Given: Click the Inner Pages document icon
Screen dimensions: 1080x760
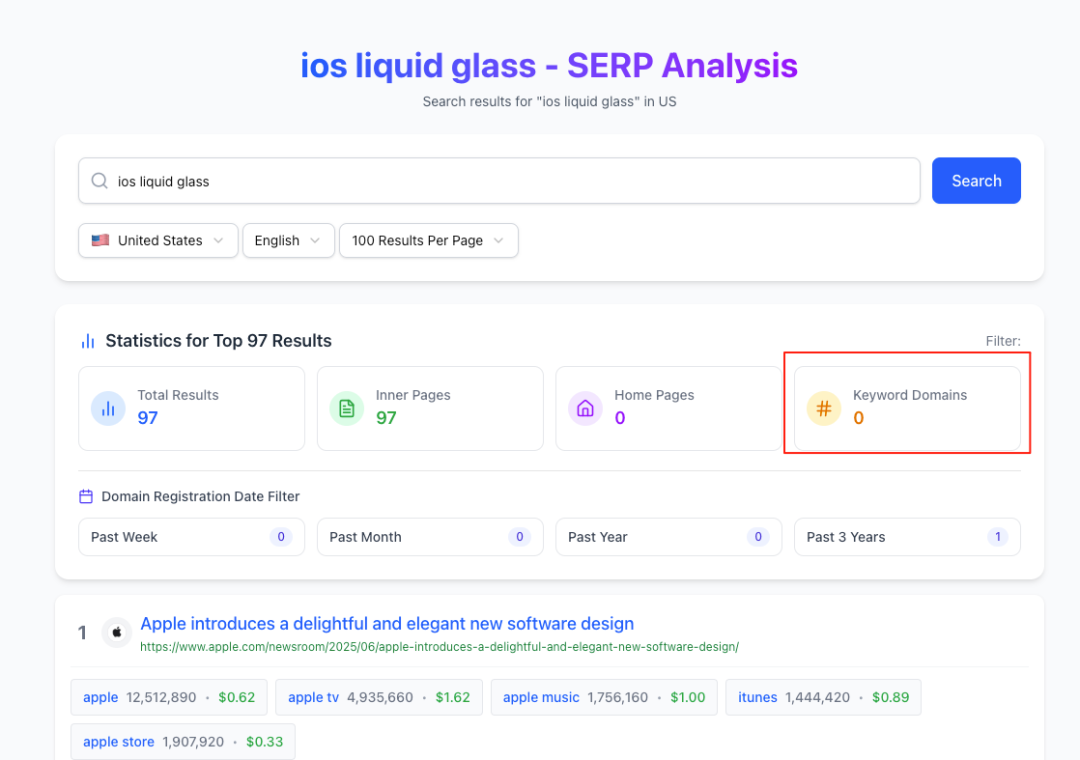Looking at the screenshot, I should click(346, 409).
